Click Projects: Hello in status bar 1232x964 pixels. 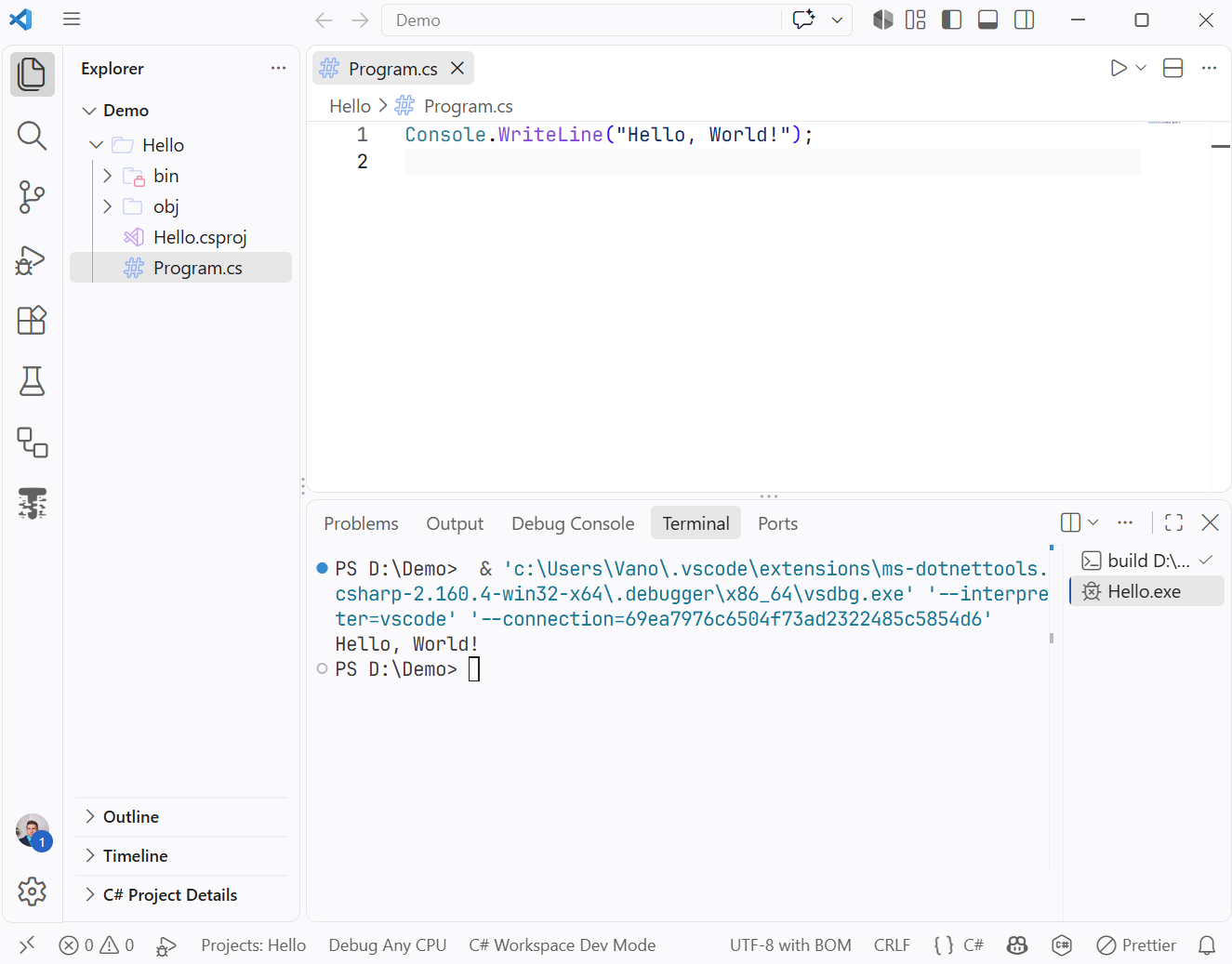[x=253, y=944]
